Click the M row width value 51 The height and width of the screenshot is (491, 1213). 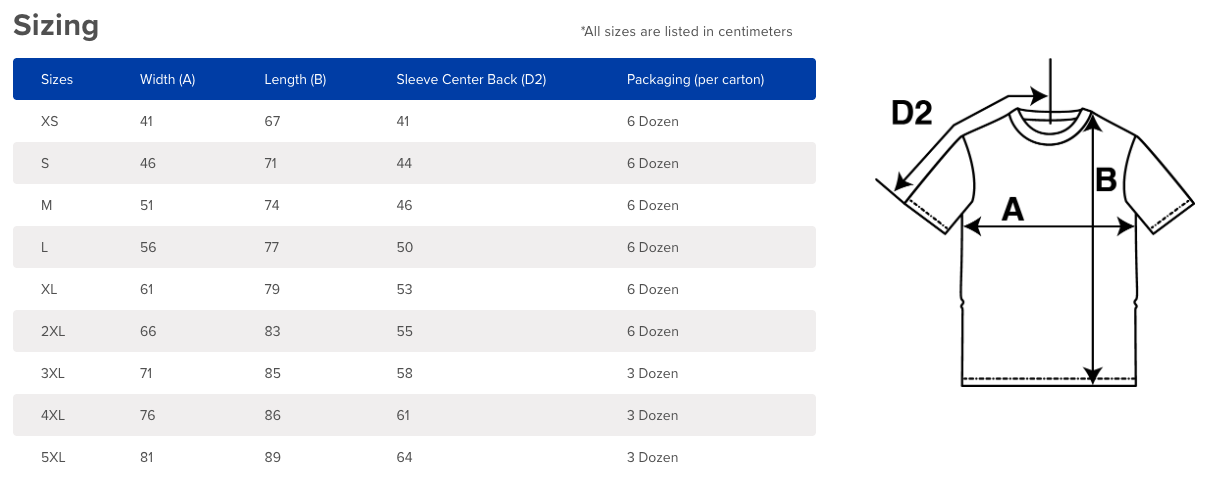(x=148, y=205)
